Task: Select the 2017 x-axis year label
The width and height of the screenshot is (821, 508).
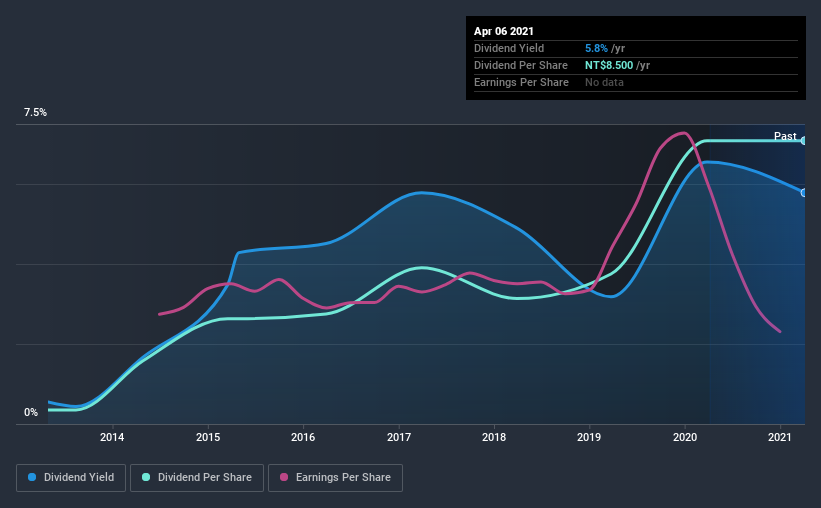Action: [399, 437]
